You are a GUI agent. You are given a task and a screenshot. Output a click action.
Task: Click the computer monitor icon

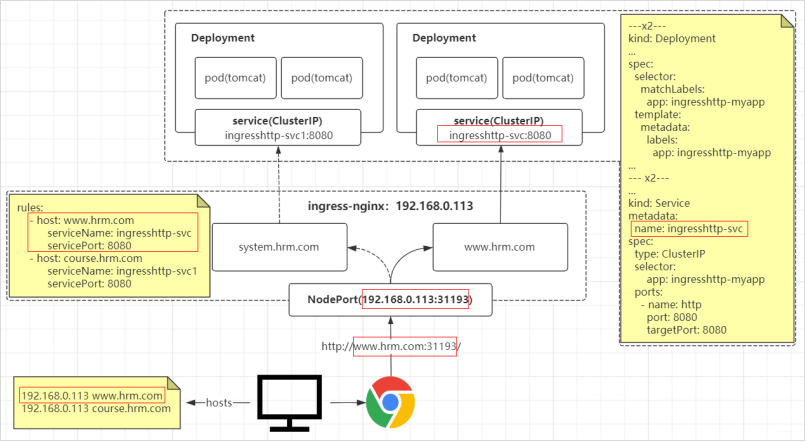pyautogui.click(x=289, y=403)
